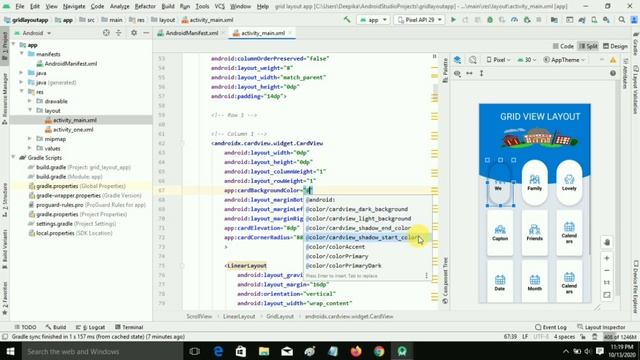Click the orientation icon in design toolbar
640x360 pixels.
pos(473,60)
